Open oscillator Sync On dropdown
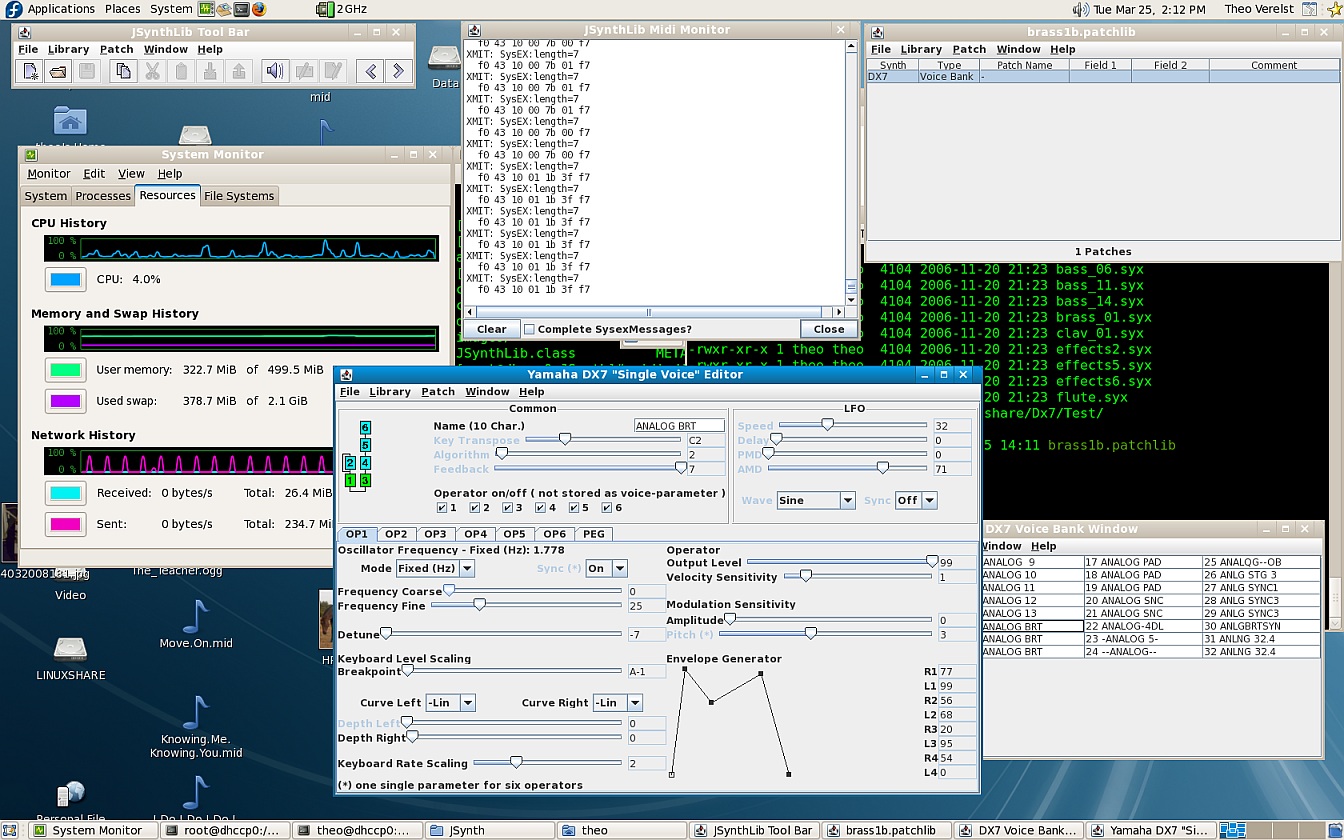This screenshot has width=1344, height=840. [606, 568]
